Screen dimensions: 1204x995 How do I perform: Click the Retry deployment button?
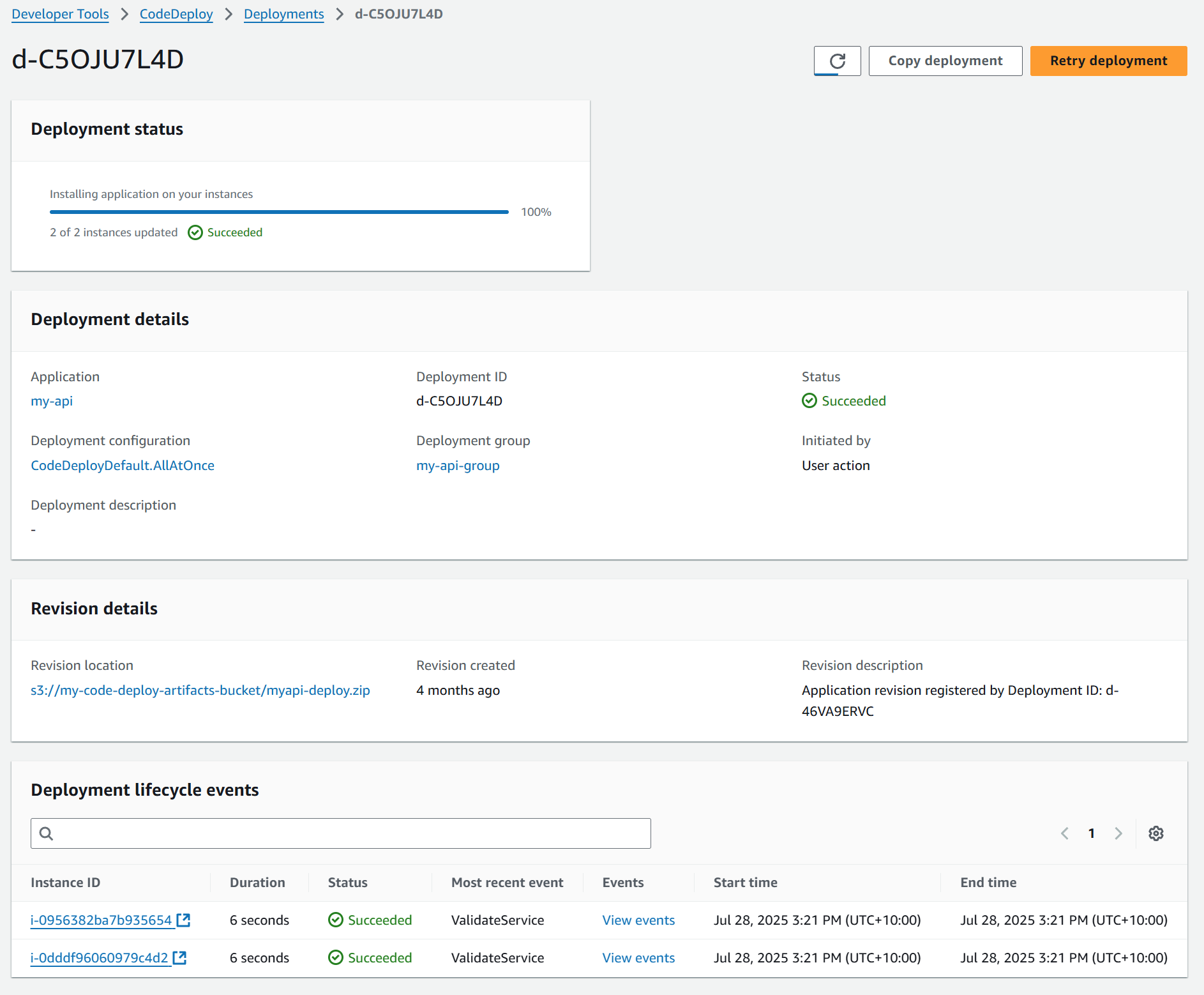(1108, 61)
